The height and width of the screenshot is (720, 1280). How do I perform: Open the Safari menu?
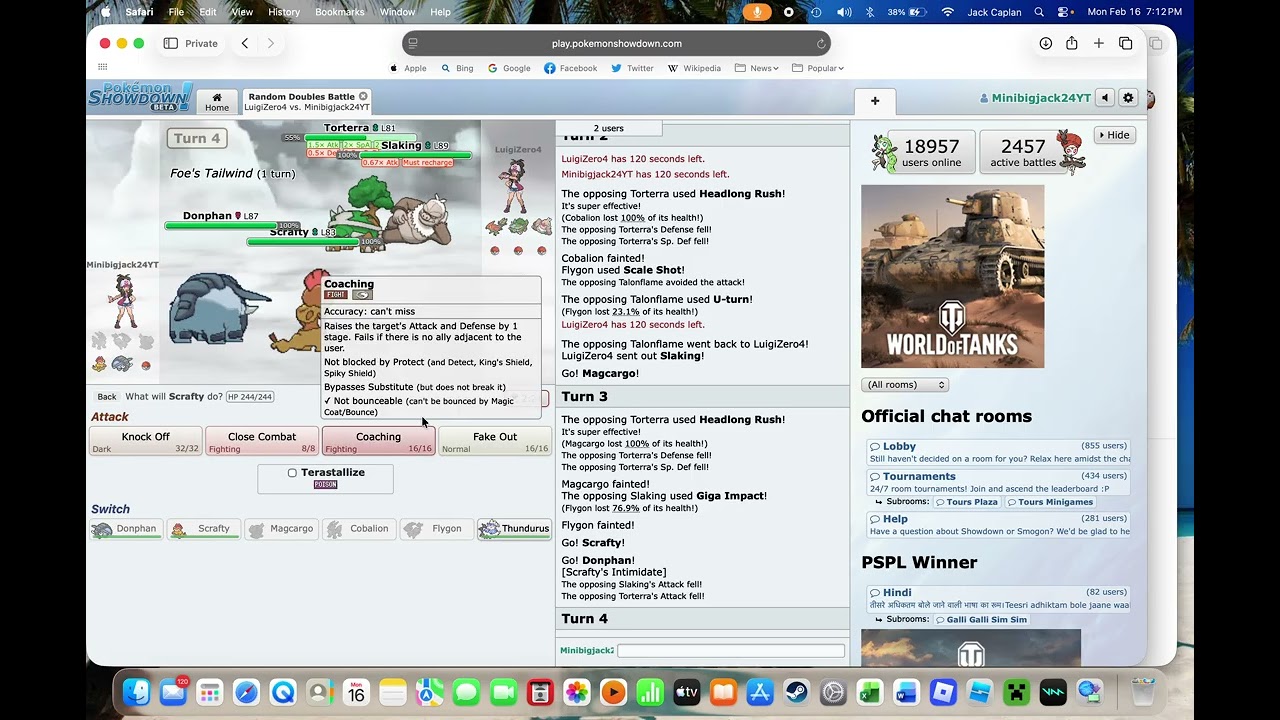tap(139, 12)
